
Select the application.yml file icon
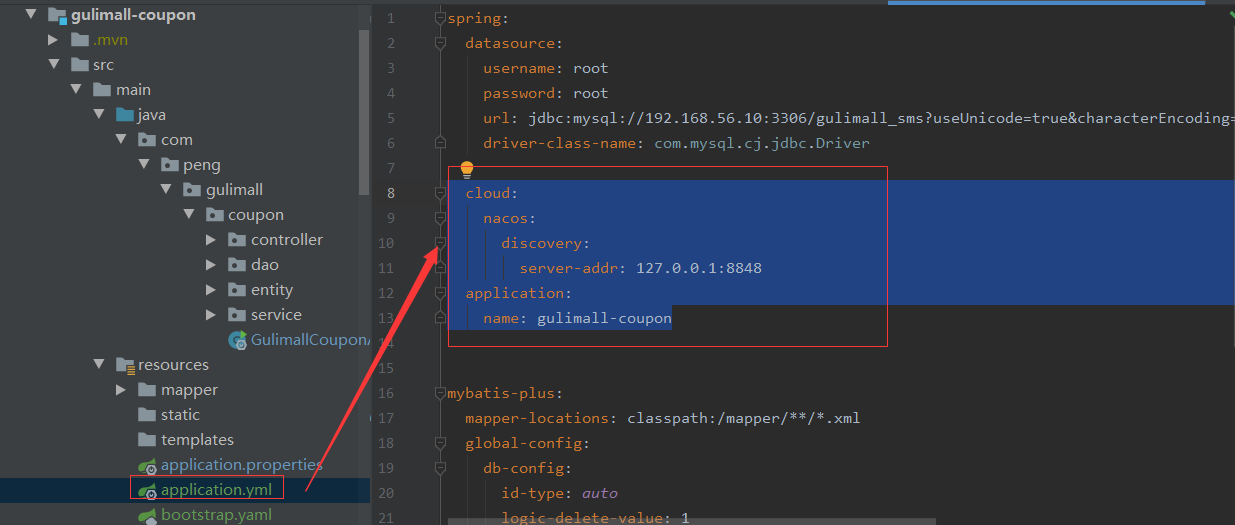coord(147,490)
